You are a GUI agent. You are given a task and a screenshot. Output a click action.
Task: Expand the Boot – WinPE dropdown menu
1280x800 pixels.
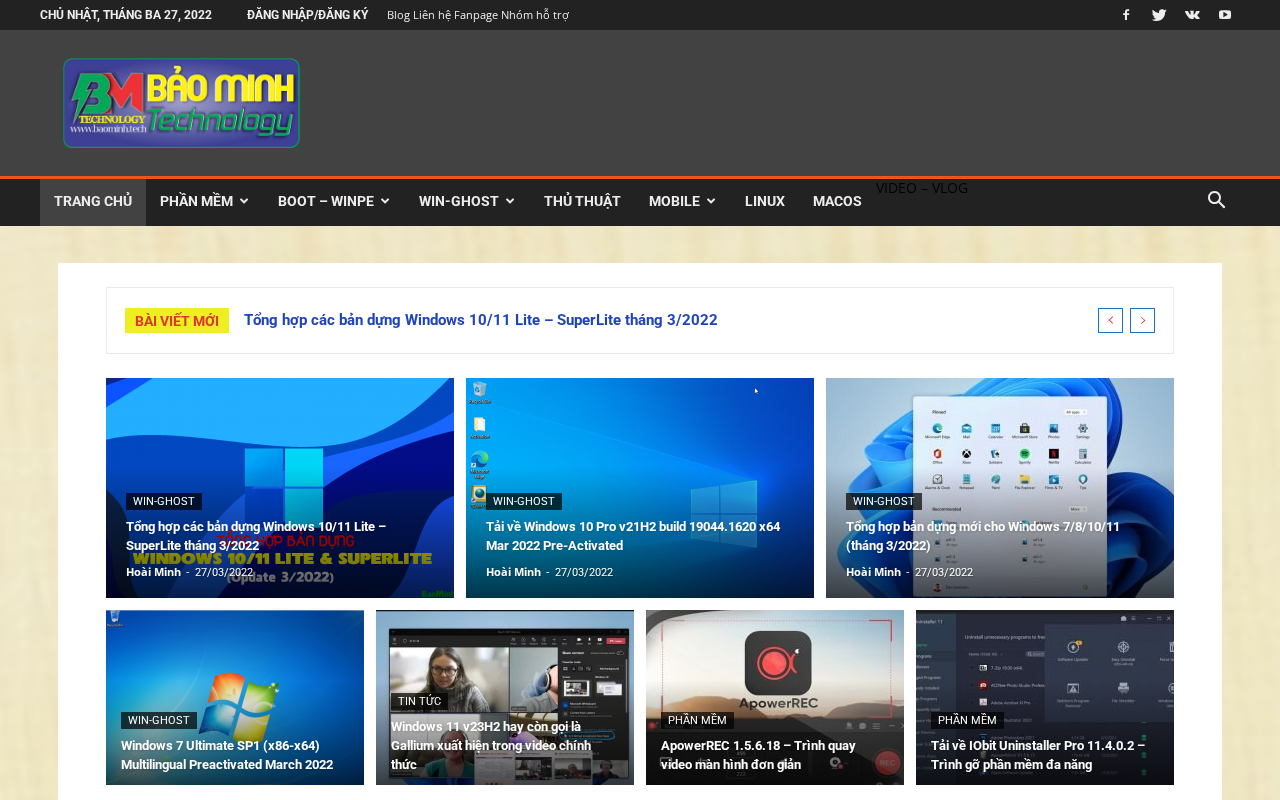334,201
